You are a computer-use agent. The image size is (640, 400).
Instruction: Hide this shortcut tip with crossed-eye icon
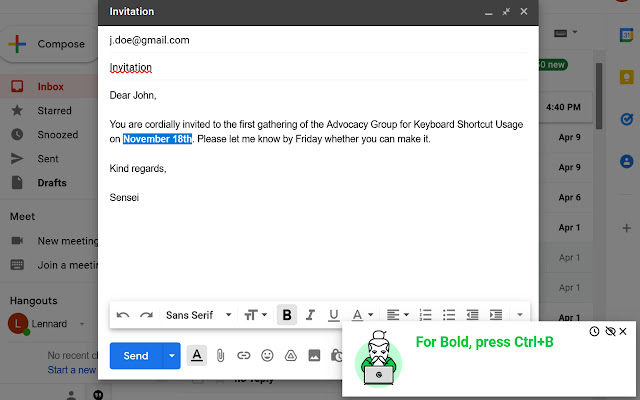(x=610, y=331)
